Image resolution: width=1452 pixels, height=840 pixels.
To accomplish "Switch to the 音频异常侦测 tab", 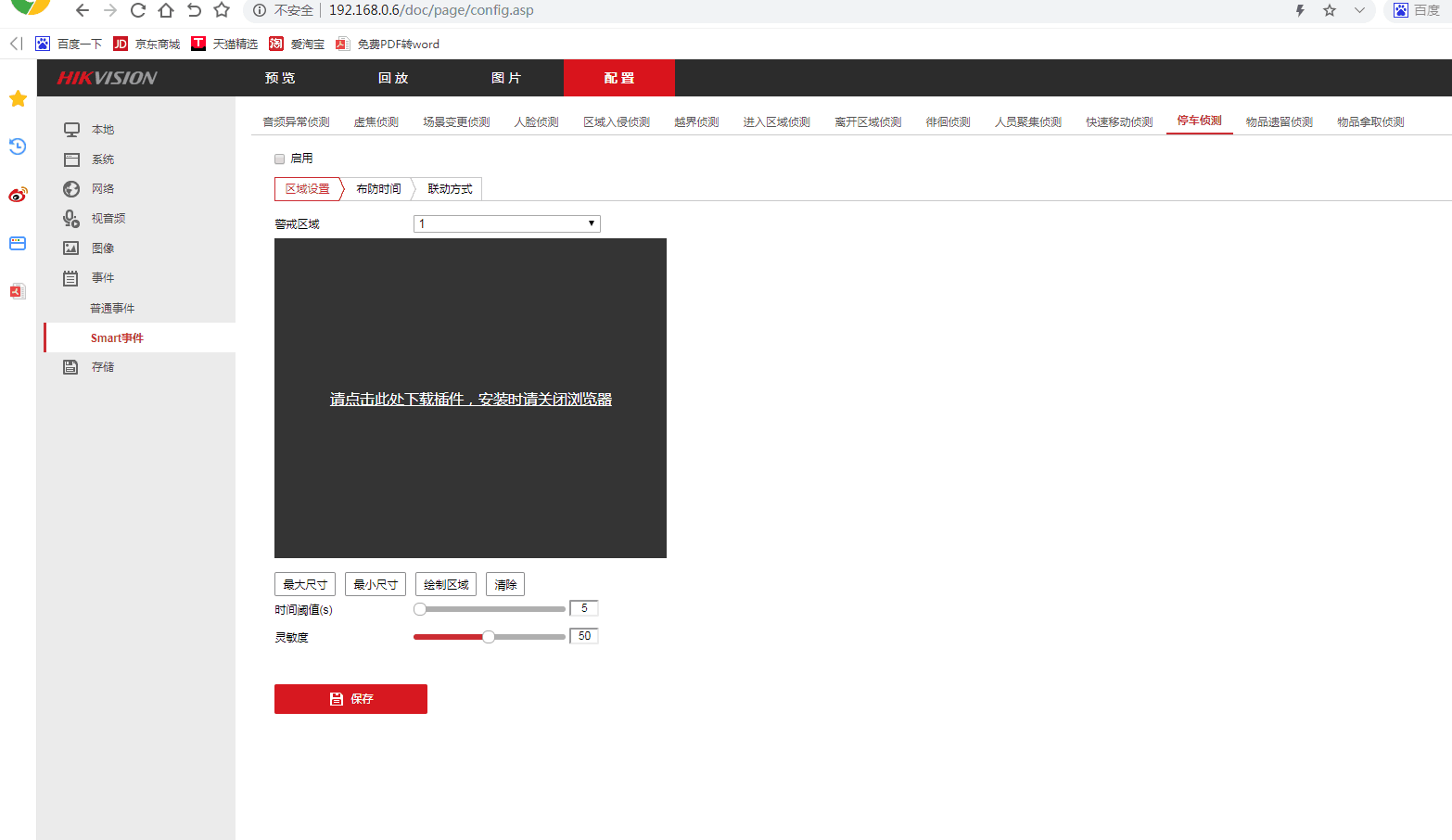I will click(297, 122).
